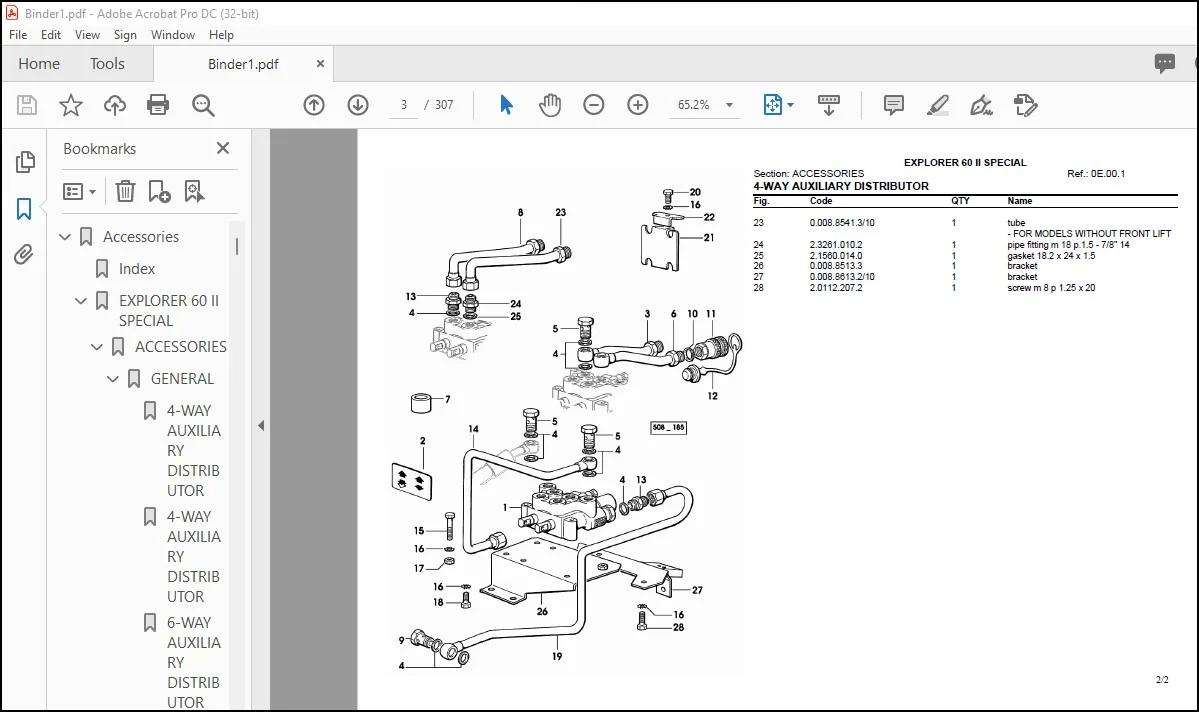Image resolution: width=1199 pixels, height=712 pixels.
Task: Click the 508 _ 185 diagram label
Action: click(x=668, y=428)
